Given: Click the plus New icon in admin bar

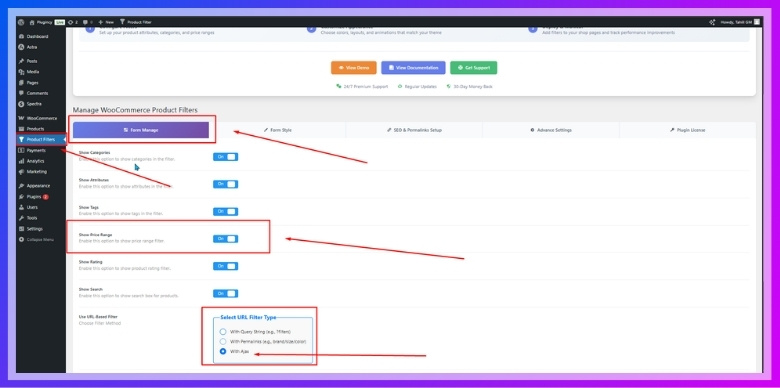Looking at the screenshot, I should pos(100,22).
